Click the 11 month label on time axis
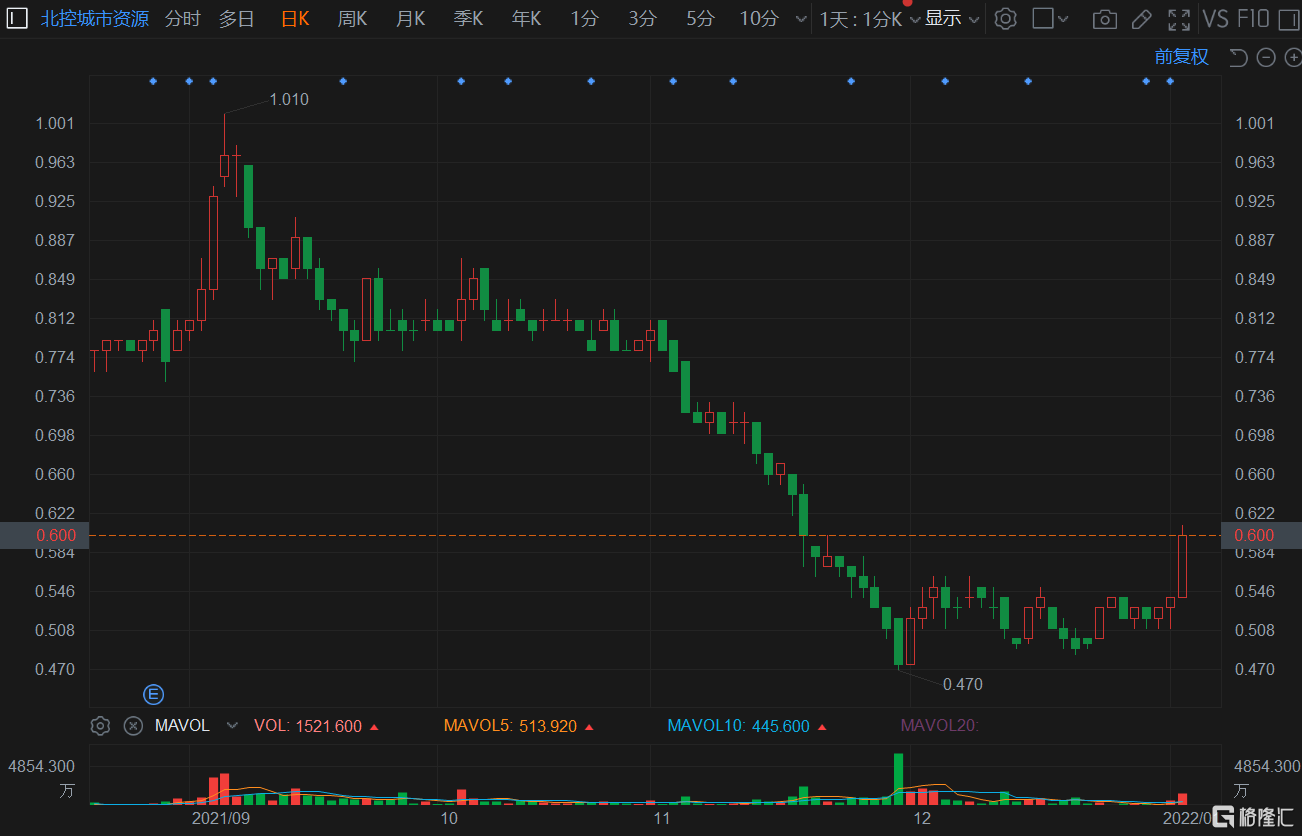 [x=661, y=818]
